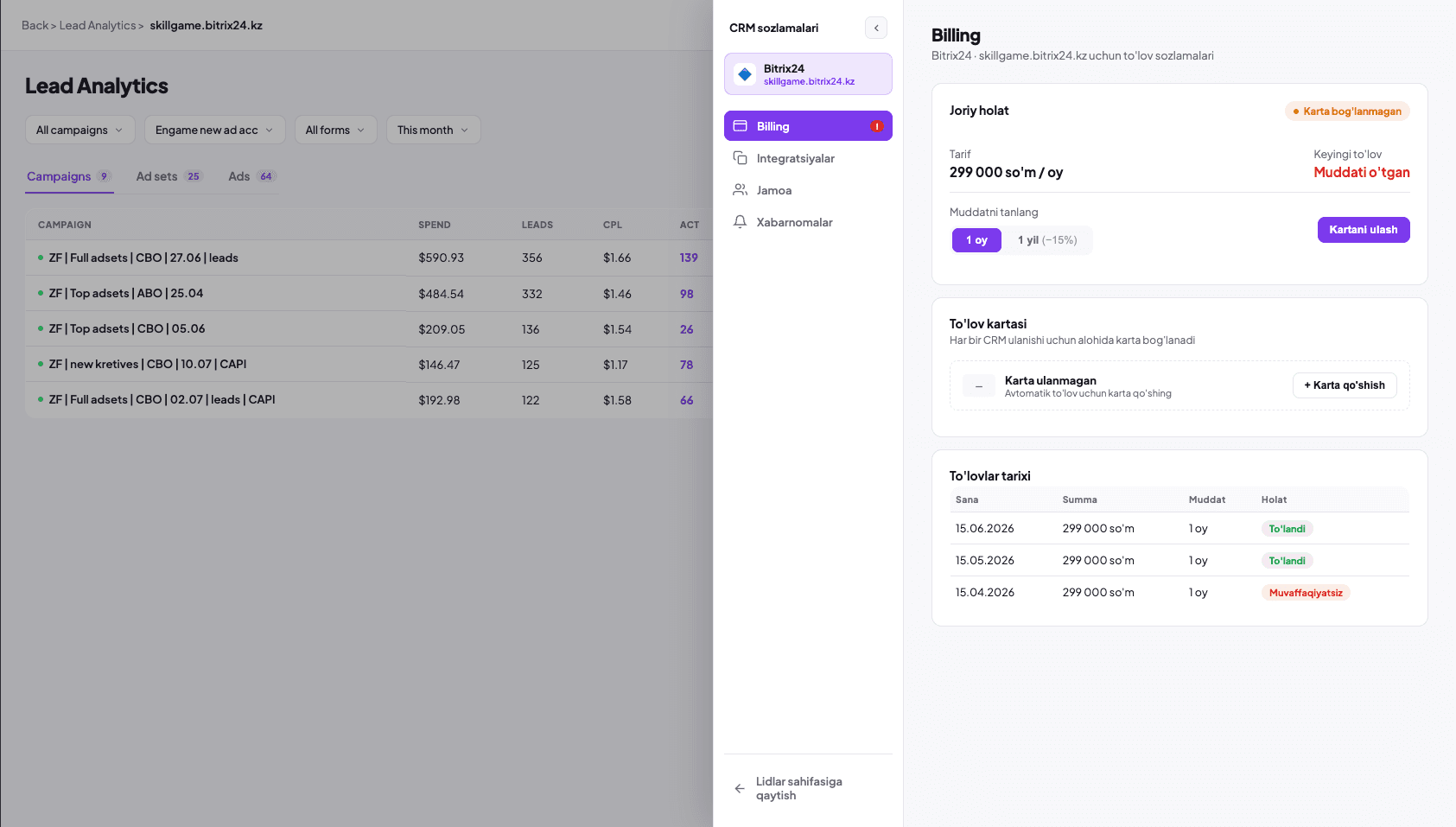Viewport: 1456px width, 827px height.
Task: Switch to the Ad sets tab
Action: (169, 176)
